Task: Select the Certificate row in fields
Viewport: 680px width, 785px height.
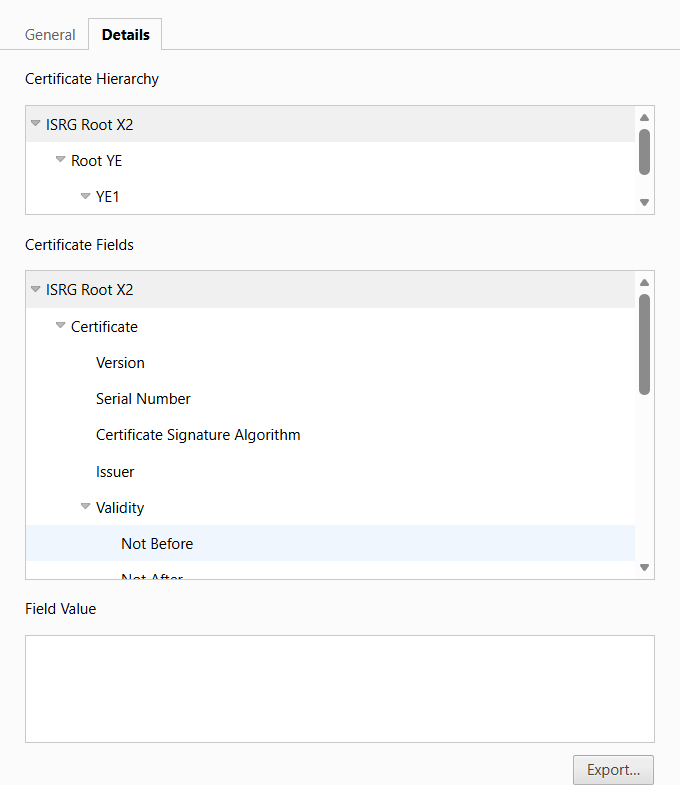Action: pos(330,326)
